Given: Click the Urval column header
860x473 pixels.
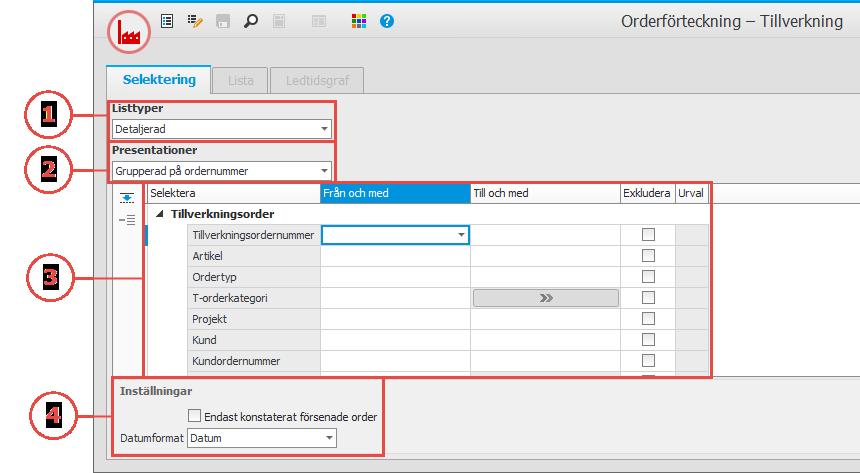Looking at the screenshot, I should tap(692, 193).
